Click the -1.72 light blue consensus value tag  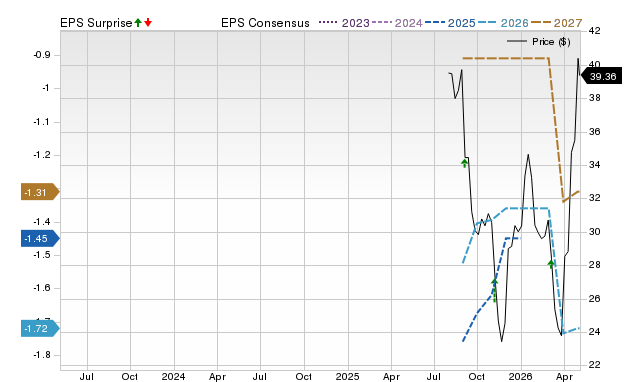[x=40, y=329]
